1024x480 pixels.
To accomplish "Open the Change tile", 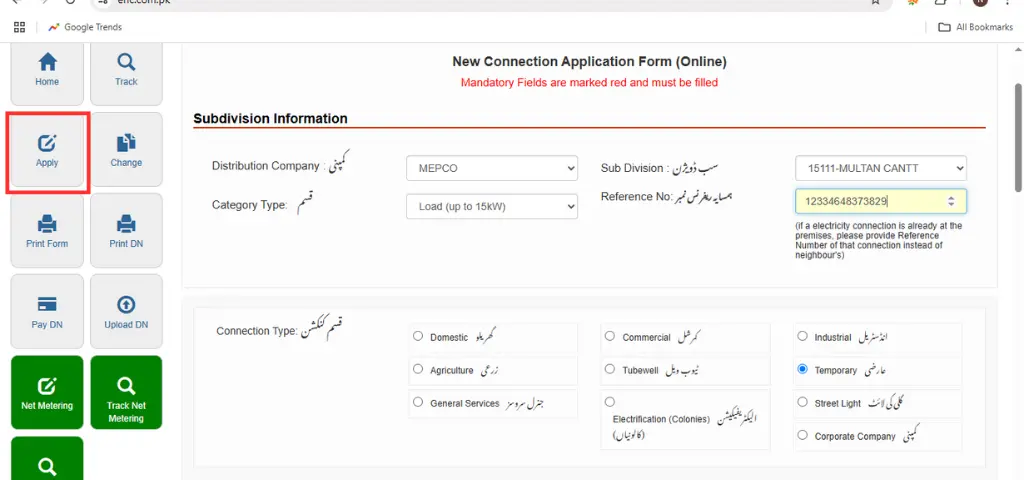I will click(126, 150).
